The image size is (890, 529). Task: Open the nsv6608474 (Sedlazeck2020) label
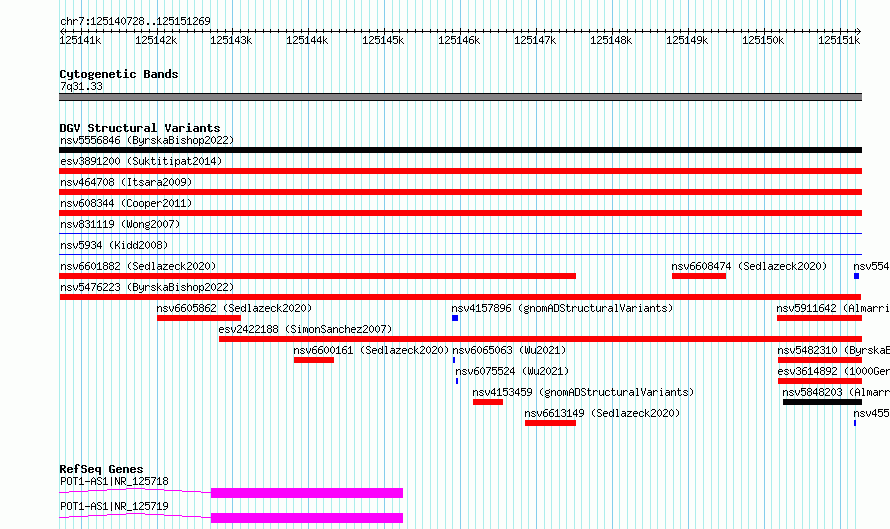pos(749,266)
